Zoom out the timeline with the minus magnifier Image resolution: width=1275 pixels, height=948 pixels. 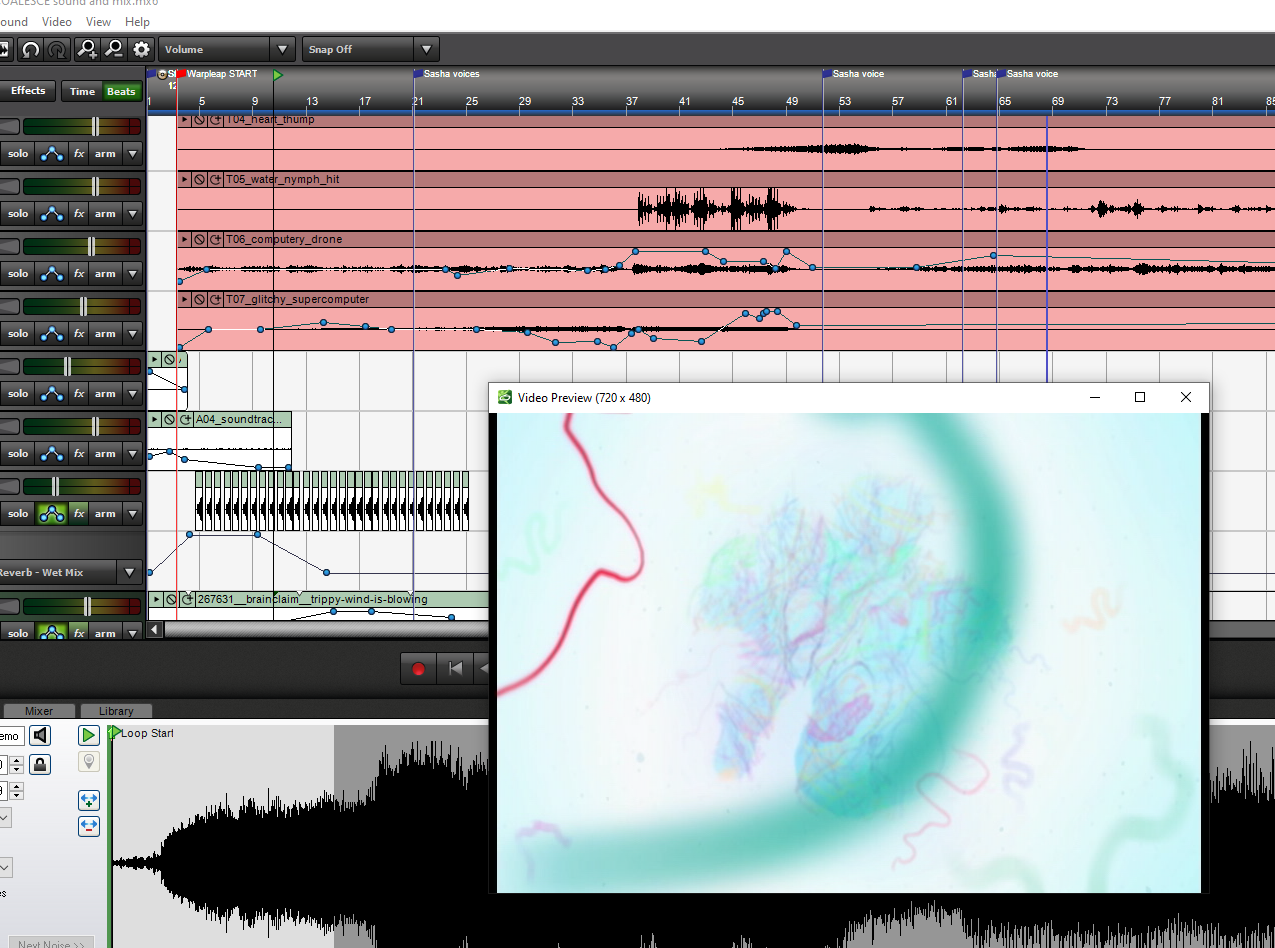pos(114,49)
